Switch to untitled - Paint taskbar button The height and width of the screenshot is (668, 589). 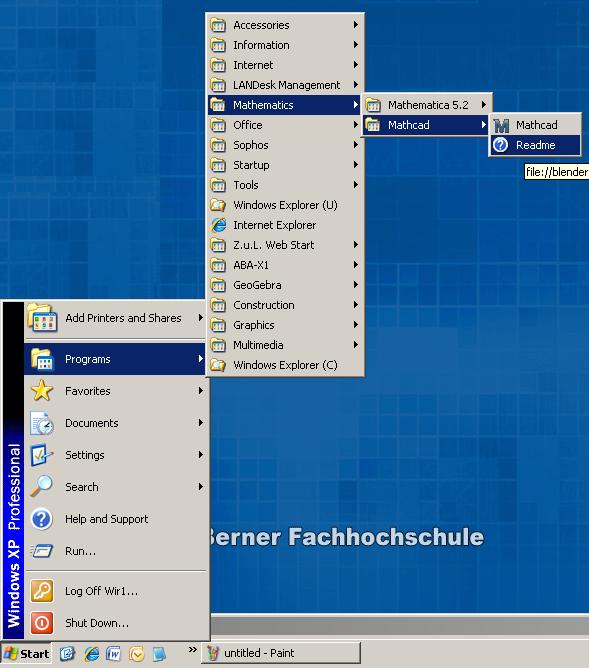coord(281,653)
